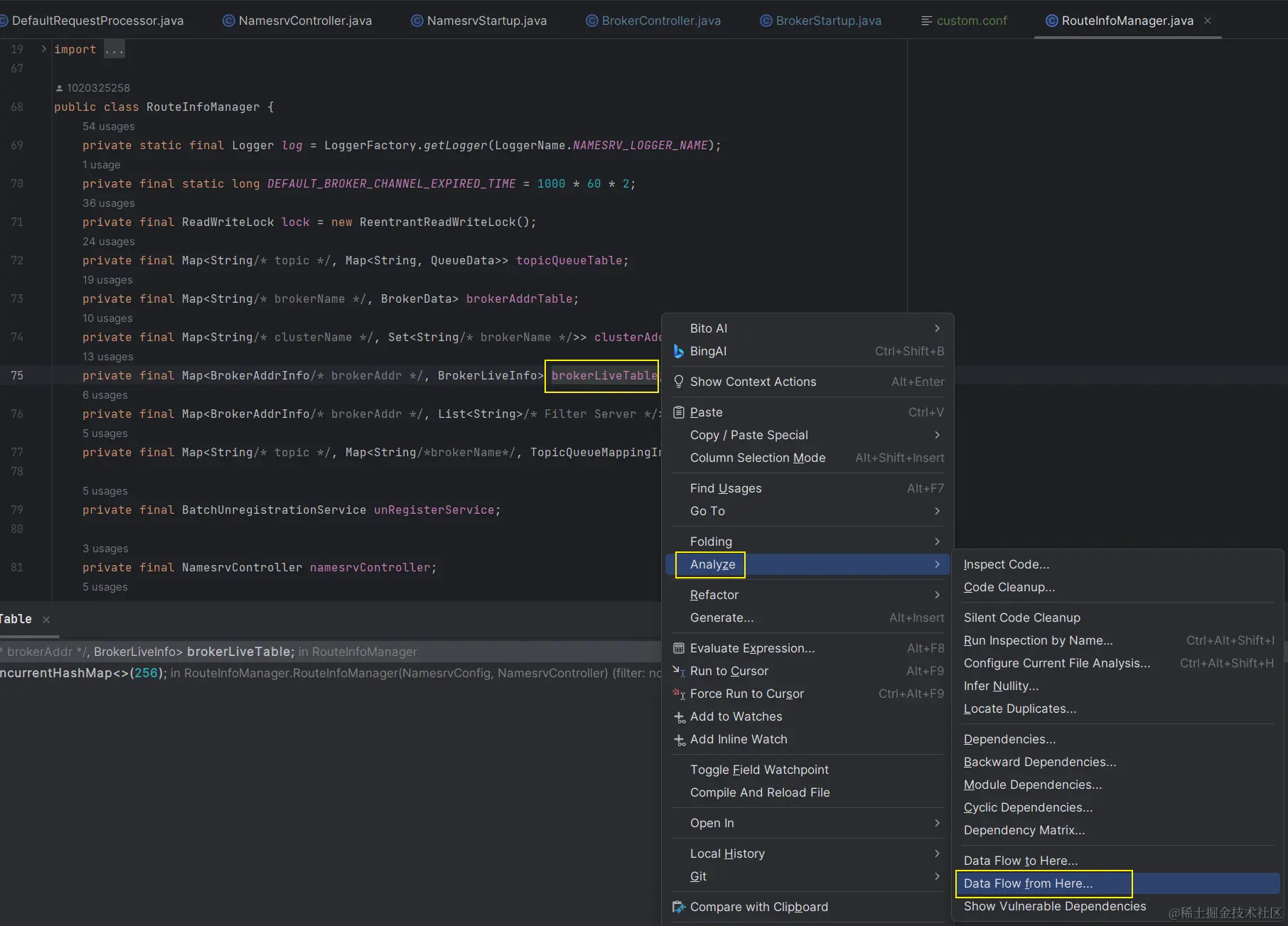Click Show Vulnerable Dependencies
This screenshot has height=926, width=1288.
1118,906
